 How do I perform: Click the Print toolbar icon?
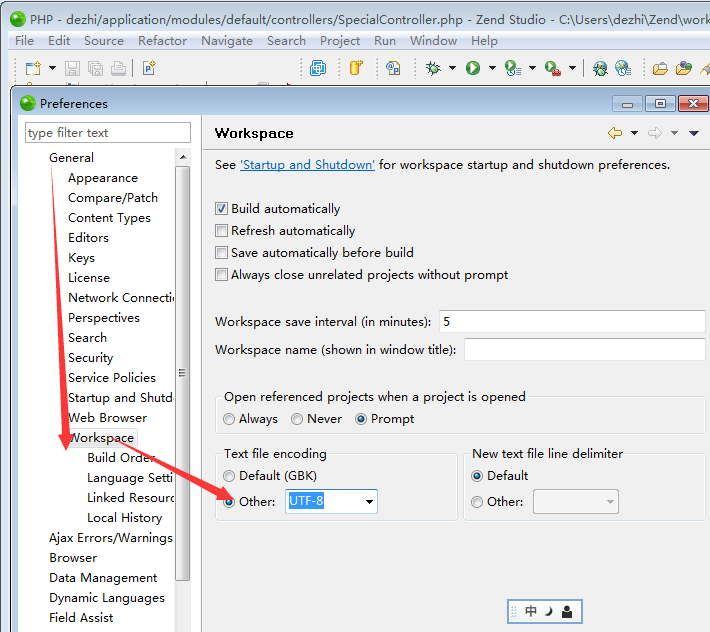point(118,68)
